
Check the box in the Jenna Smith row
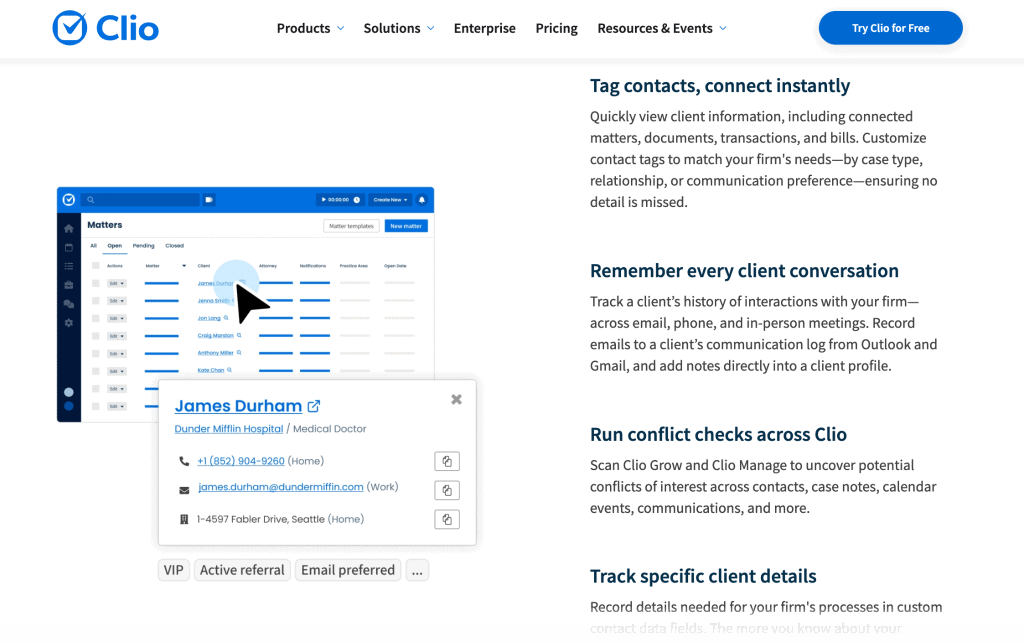(95, 301)
